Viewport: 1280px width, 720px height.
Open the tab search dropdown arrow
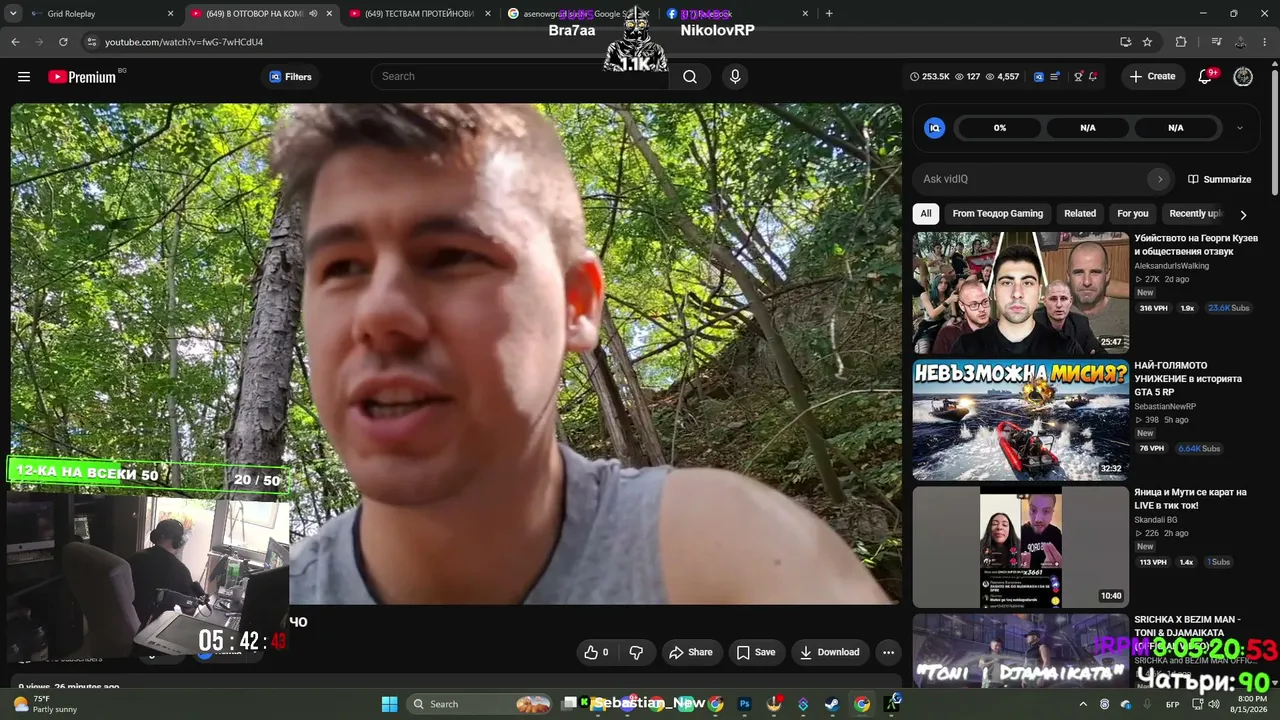(12, 14)
